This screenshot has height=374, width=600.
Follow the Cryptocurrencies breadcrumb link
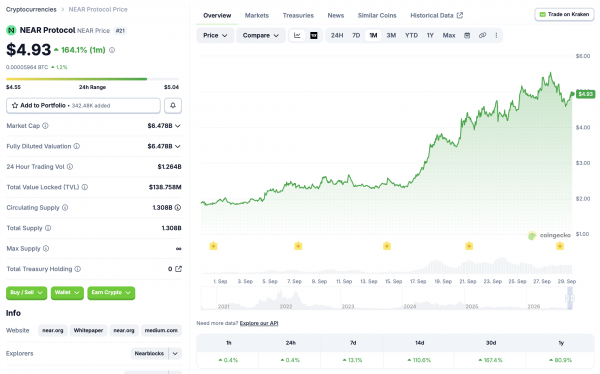(x=31, y=9)
